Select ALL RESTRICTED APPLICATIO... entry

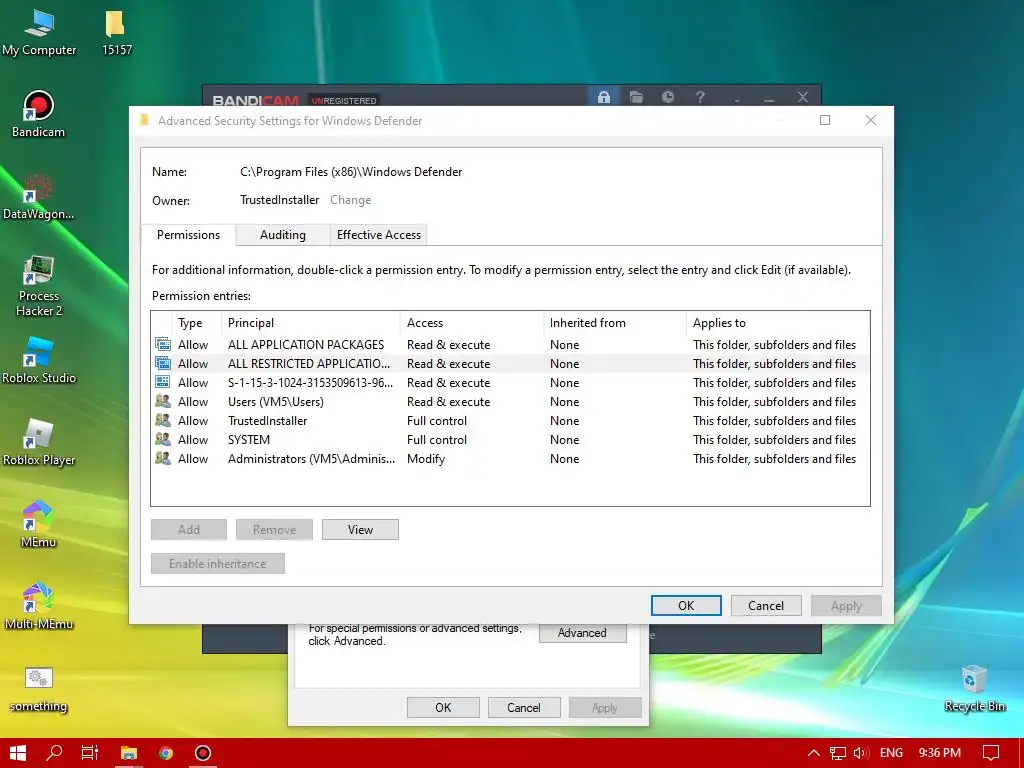pyautogui.click(x=511, y=363)
